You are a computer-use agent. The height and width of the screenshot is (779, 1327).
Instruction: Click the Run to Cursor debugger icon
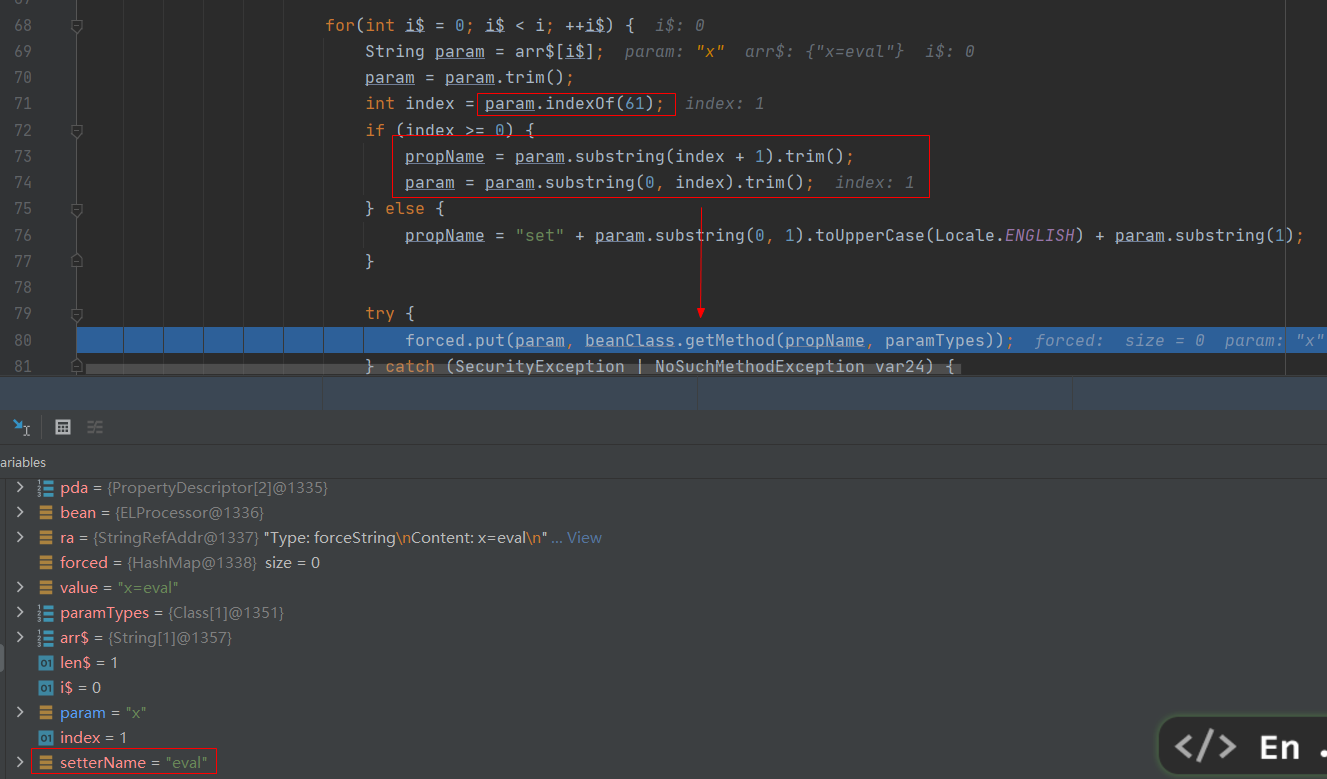tap(21, 427)
